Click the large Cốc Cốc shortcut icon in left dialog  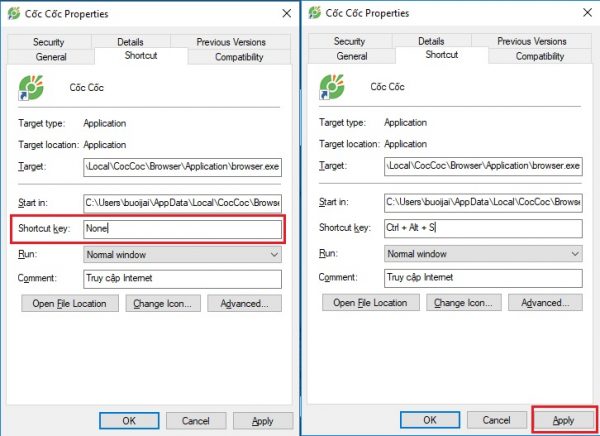(x=31, y=88)
